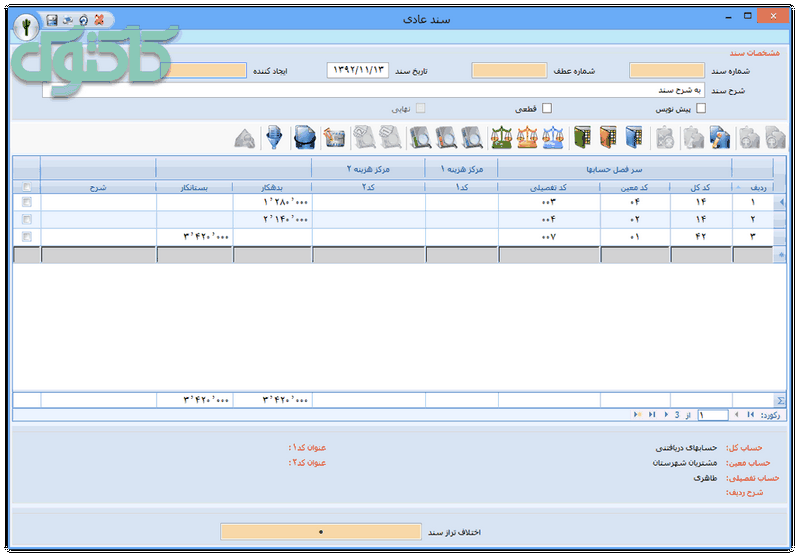Click the circular refresh arrow icon in title bar
The width and height of the screenshot is (800, 558).
click(x=84, y=20)
